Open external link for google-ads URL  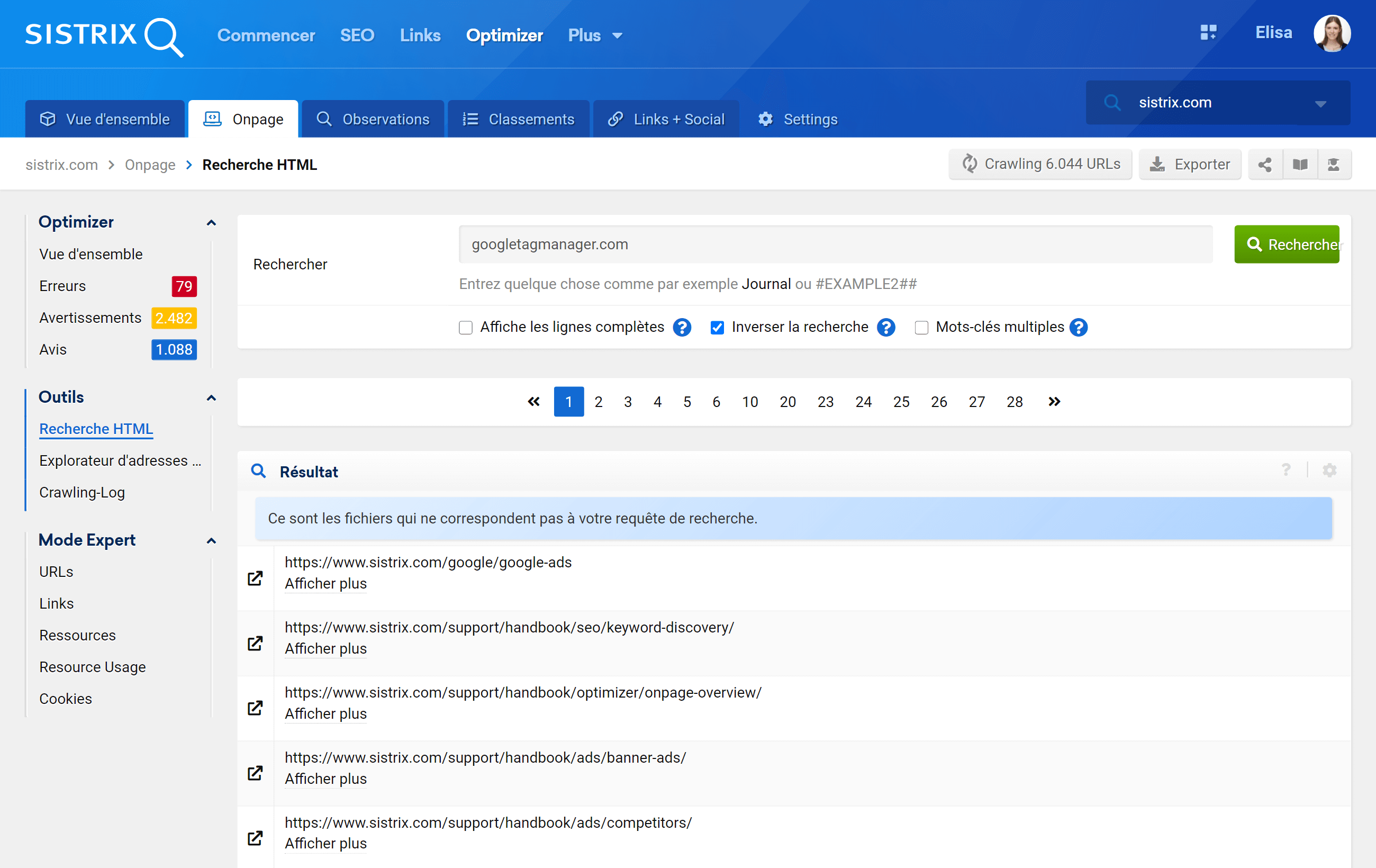coord(255,578)
